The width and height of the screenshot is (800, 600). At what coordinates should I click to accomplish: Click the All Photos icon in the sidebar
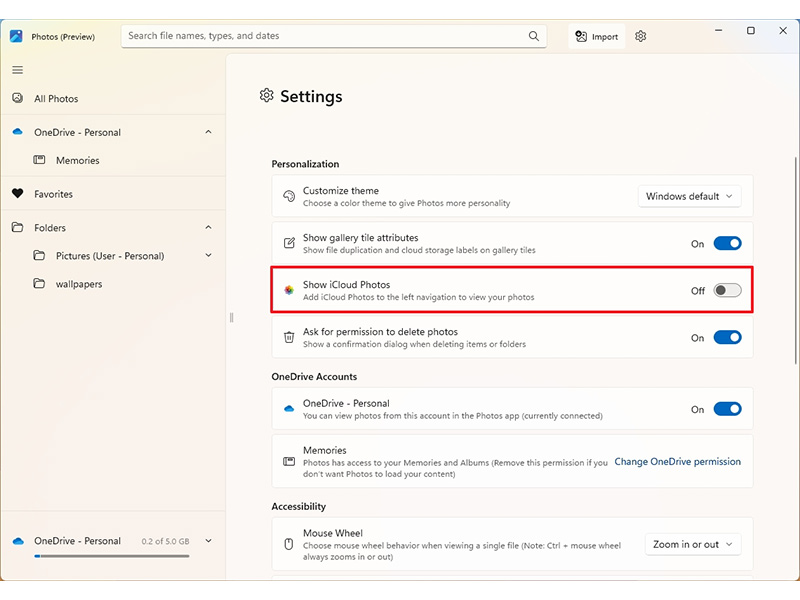(x=17, y=98)
